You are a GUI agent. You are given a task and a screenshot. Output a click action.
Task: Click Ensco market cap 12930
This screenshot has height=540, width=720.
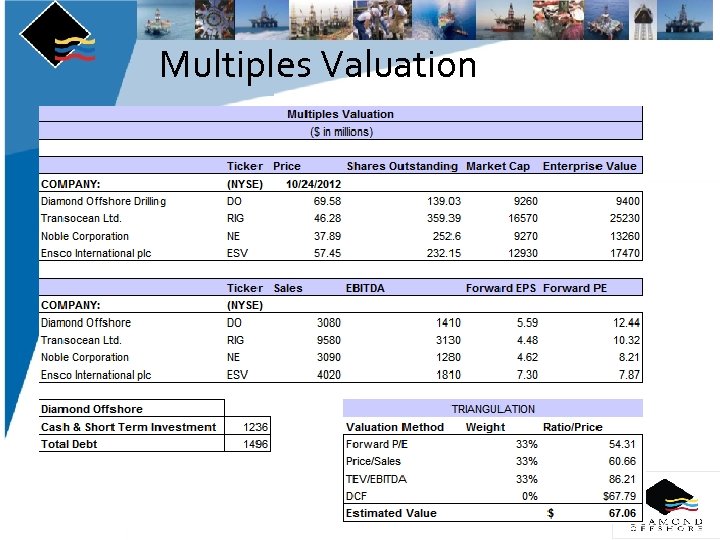click(523, 253)
